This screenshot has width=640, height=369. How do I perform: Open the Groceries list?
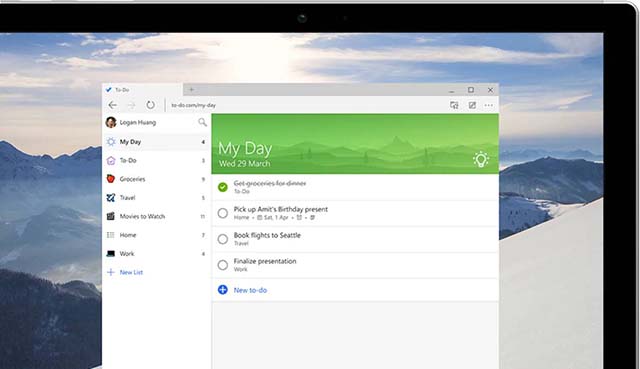coord(156,179)
